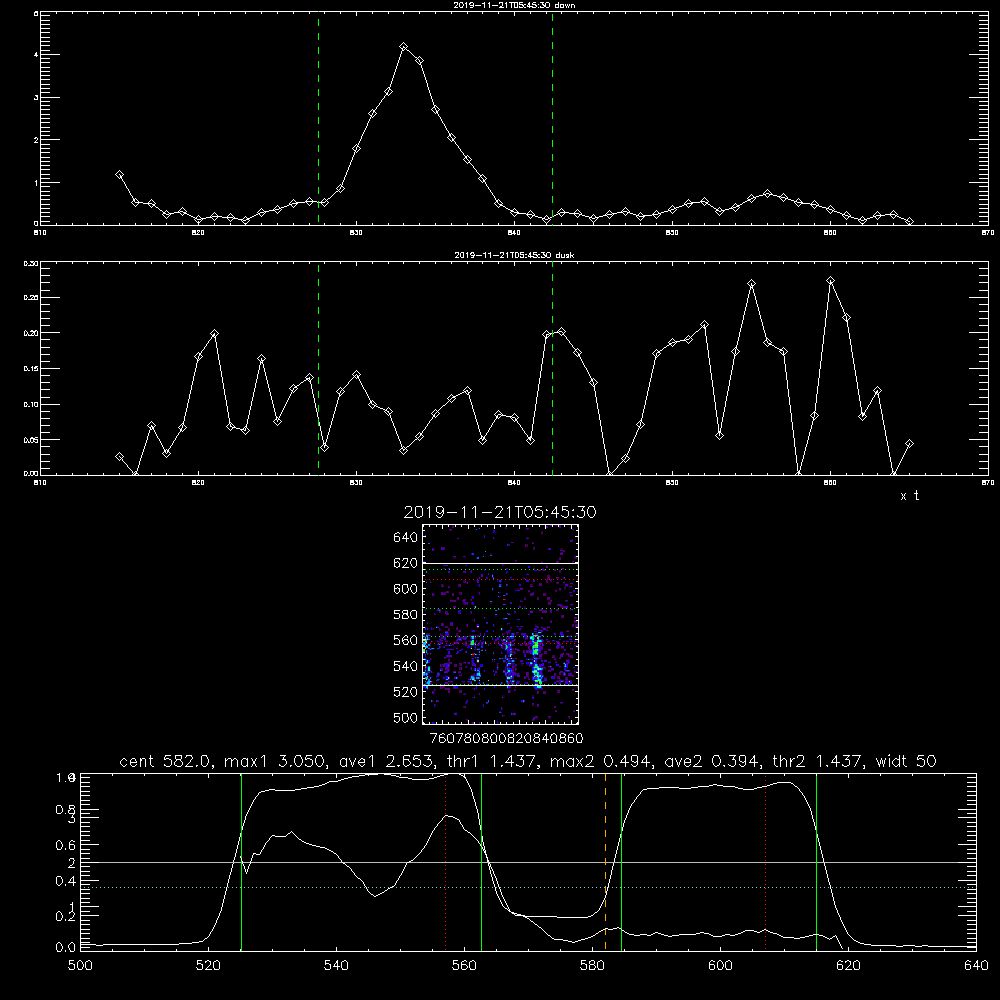This screenshot has height=1000, width=1000.
Task: Click the red dotted line near 607 in bottom plot
Action: [765, 862]
